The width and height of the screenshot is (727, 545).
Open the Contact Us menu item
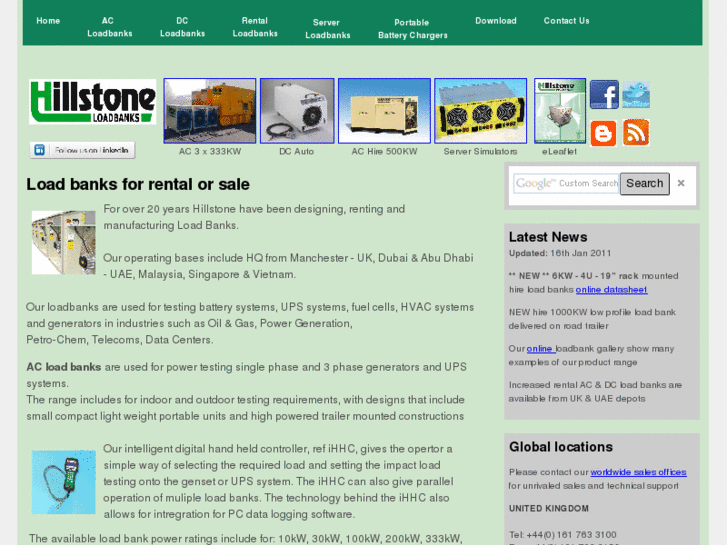(566, 21)
